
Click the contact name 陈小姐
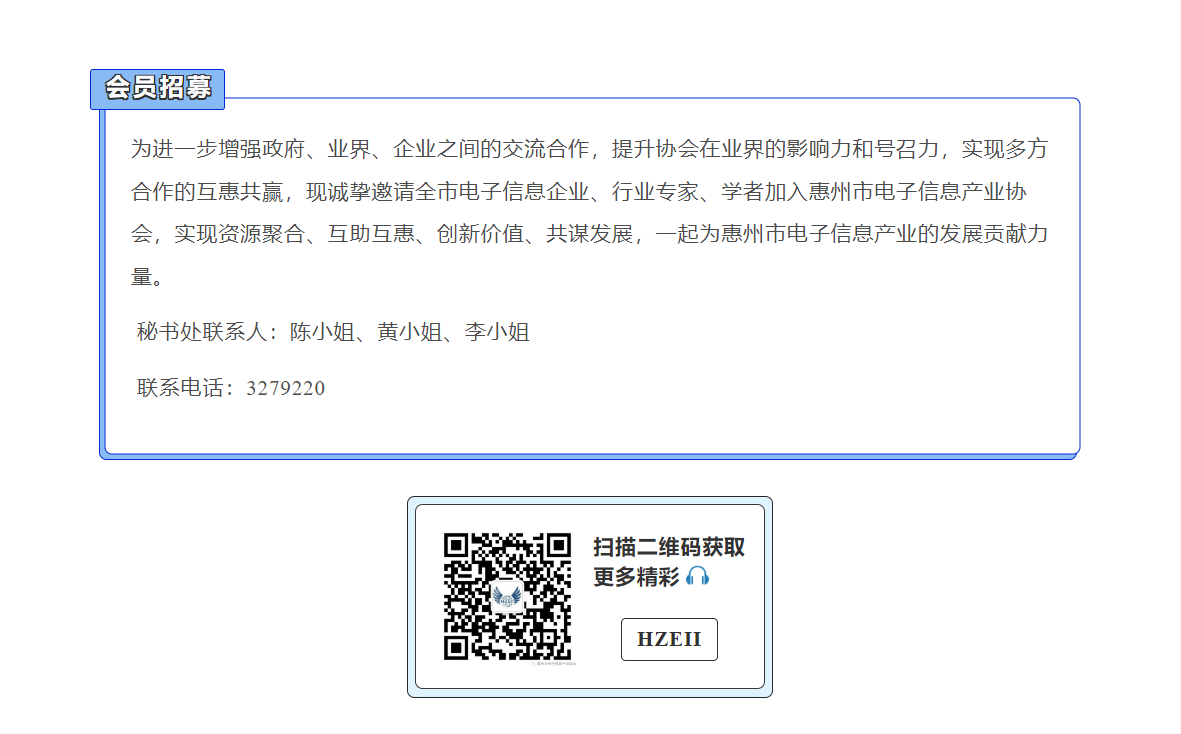[323, 333]
